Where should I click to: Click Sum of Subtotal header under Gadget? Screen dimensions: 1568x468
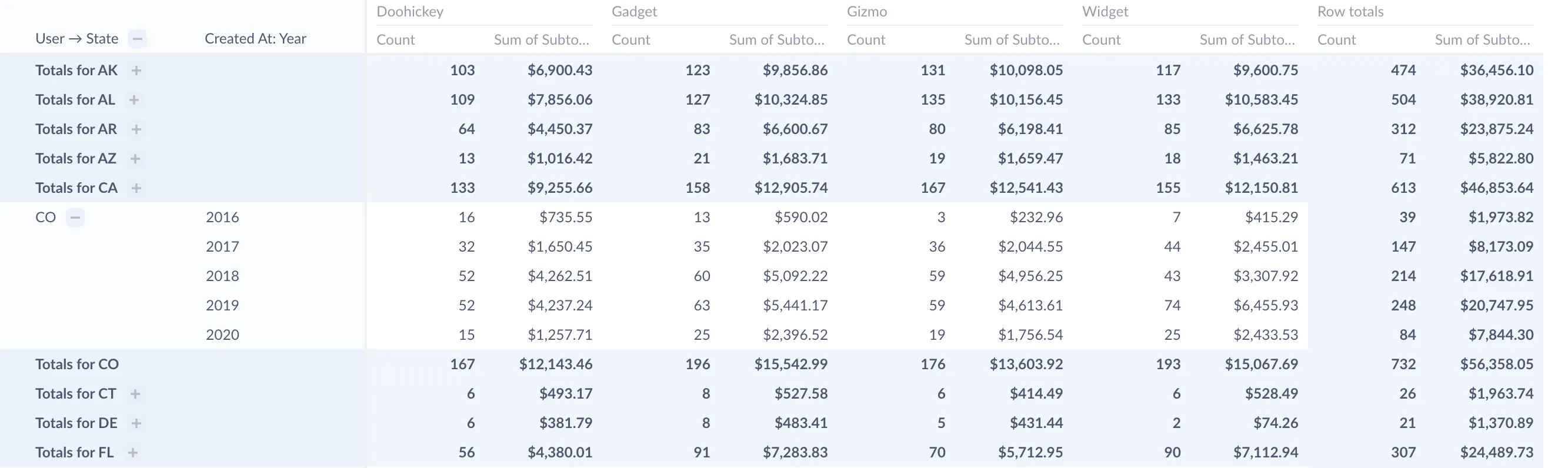point(777,40)
